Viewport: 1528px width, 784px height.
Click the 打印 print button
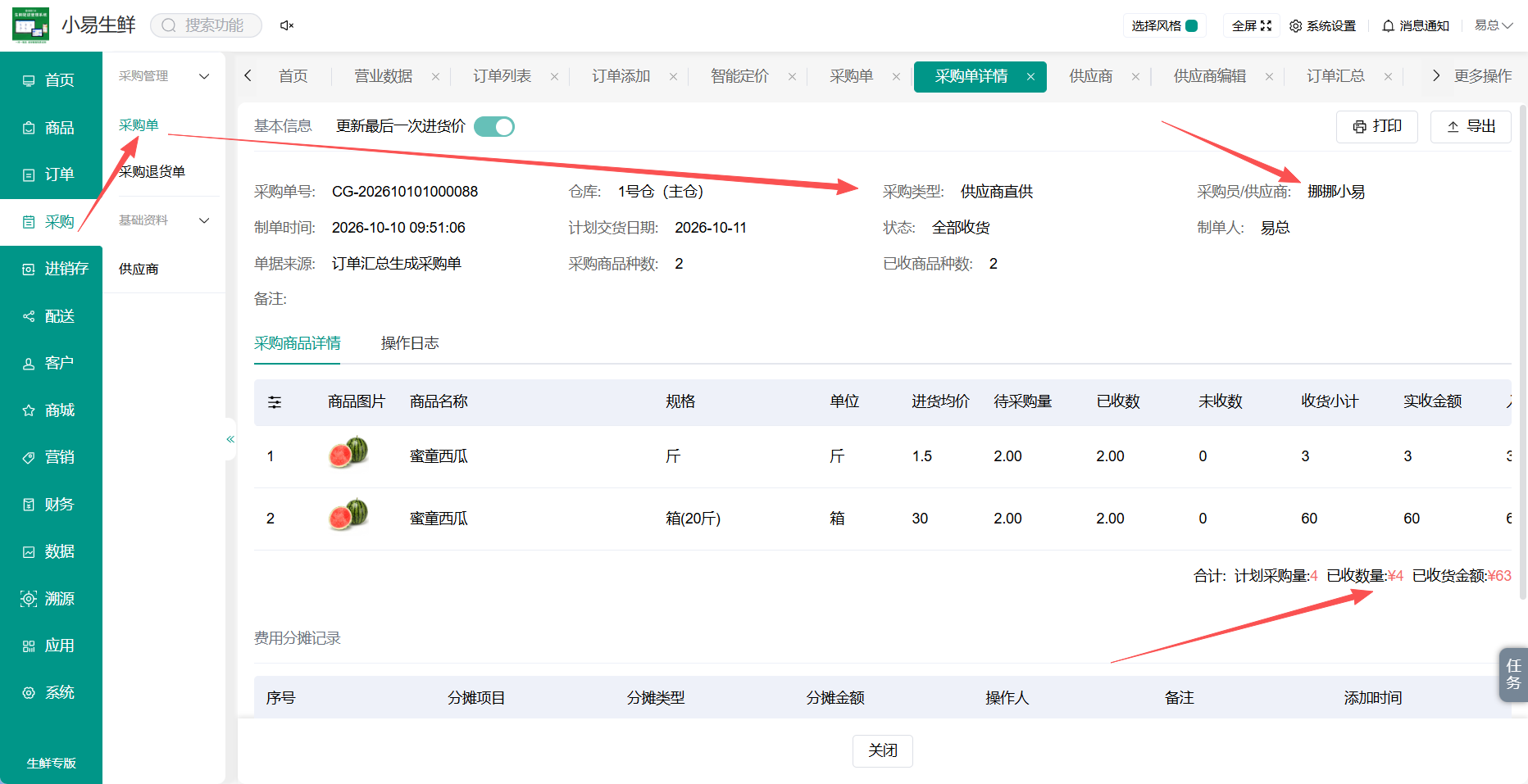click(x=1377, y=127)
